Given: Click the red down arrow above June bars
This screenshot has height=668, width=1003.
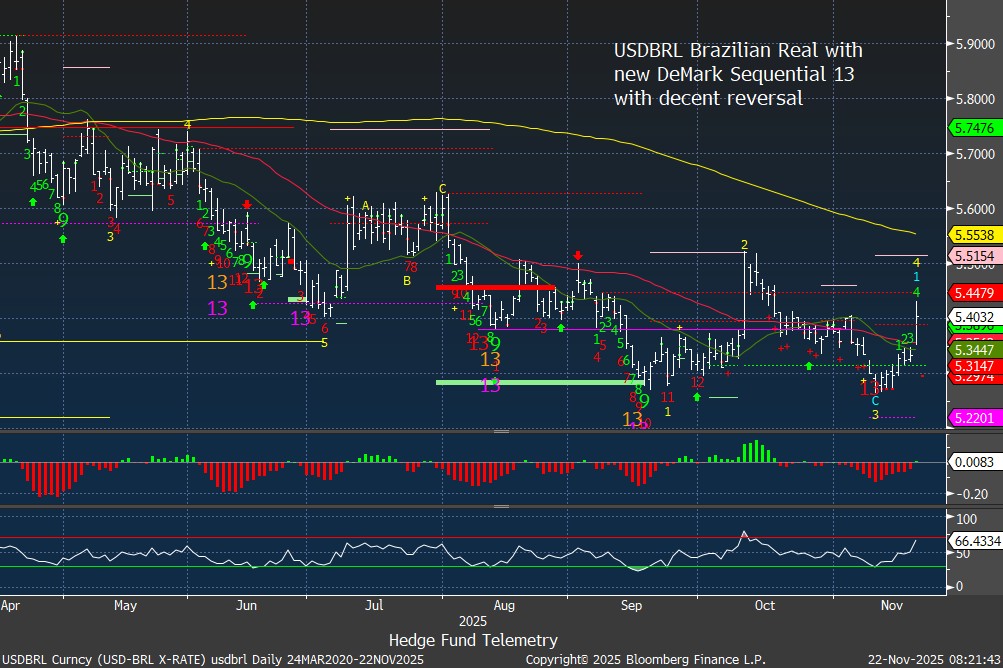Looking at the screenshot, I should [247, 205].
